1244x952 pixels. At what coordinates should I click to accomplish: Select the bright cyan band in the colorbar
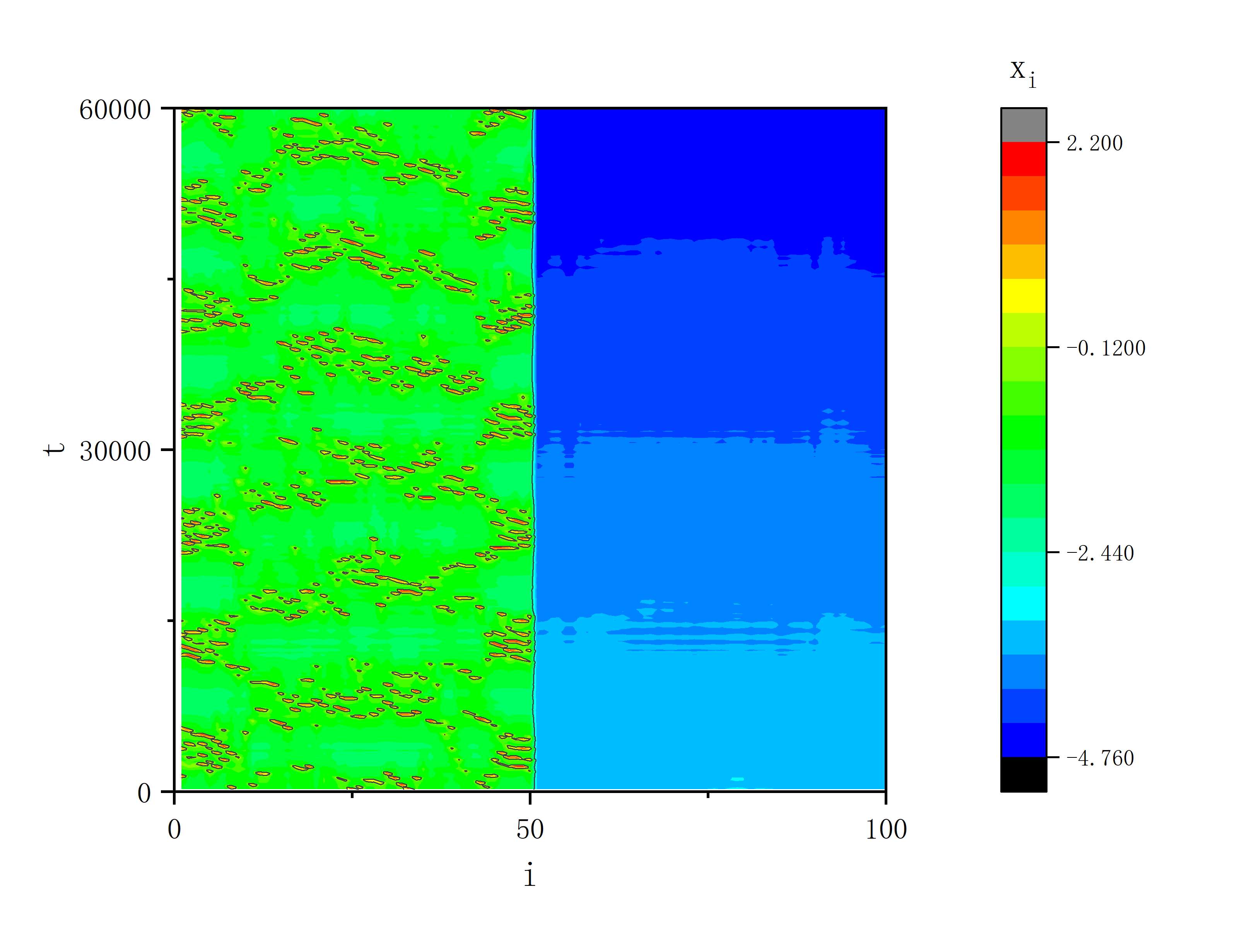(x=1024, y=603)
